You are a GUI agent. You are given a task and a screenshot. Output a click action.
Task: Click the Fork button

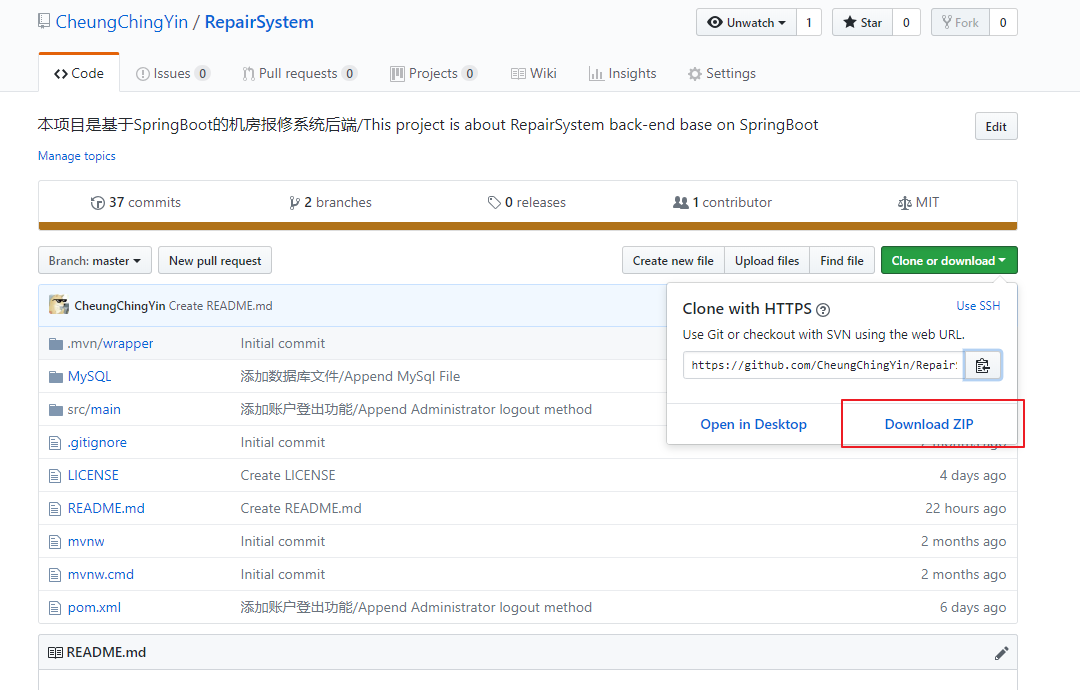(x=960, y=23)
